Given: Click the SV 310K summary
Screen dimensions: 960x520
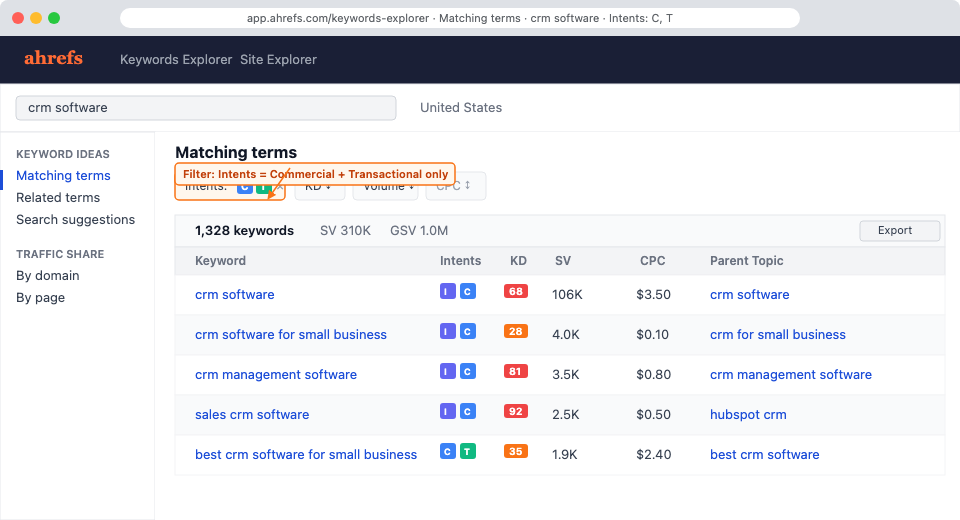Looking at the screenshot, I should coord(345,231).
